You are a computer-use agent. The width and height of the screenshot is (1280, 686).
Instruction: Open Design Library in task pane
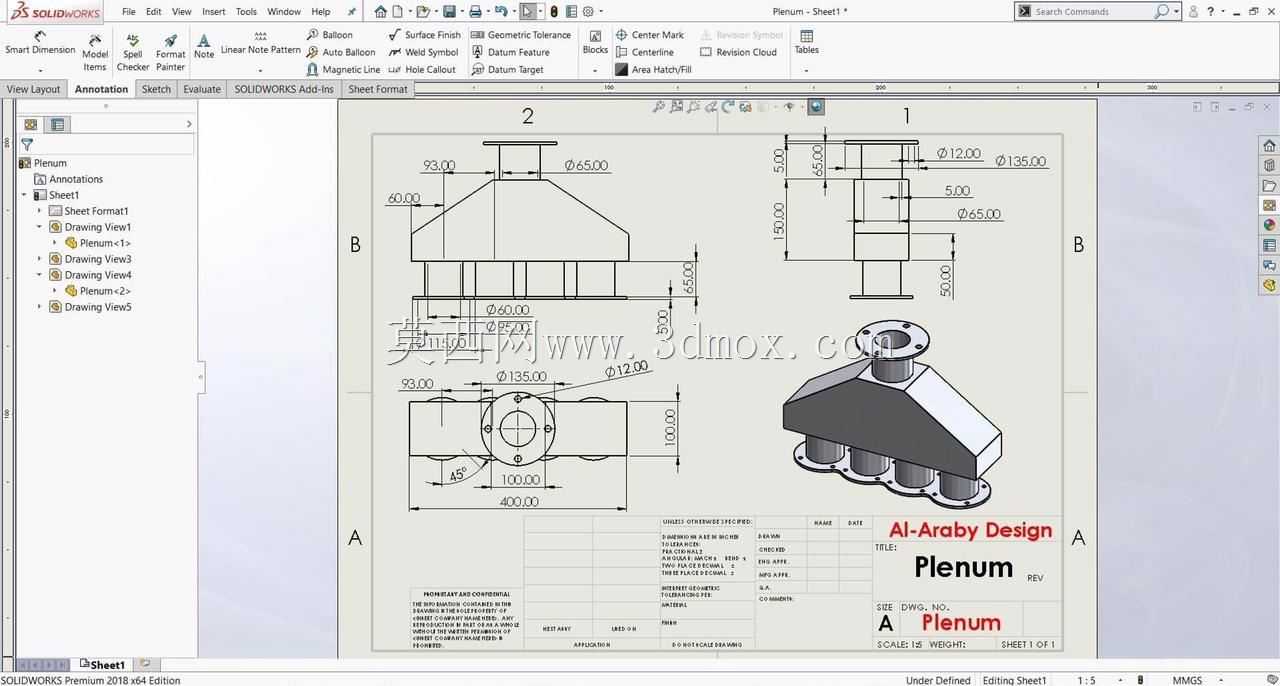coord(1269,166)
